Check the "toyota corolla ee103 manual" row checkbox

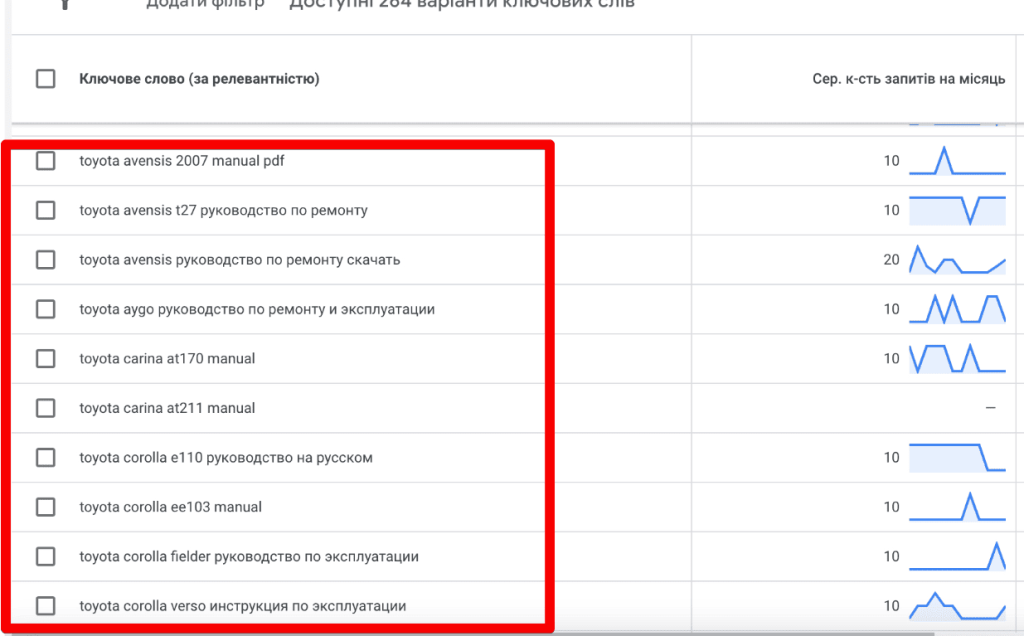45,507
